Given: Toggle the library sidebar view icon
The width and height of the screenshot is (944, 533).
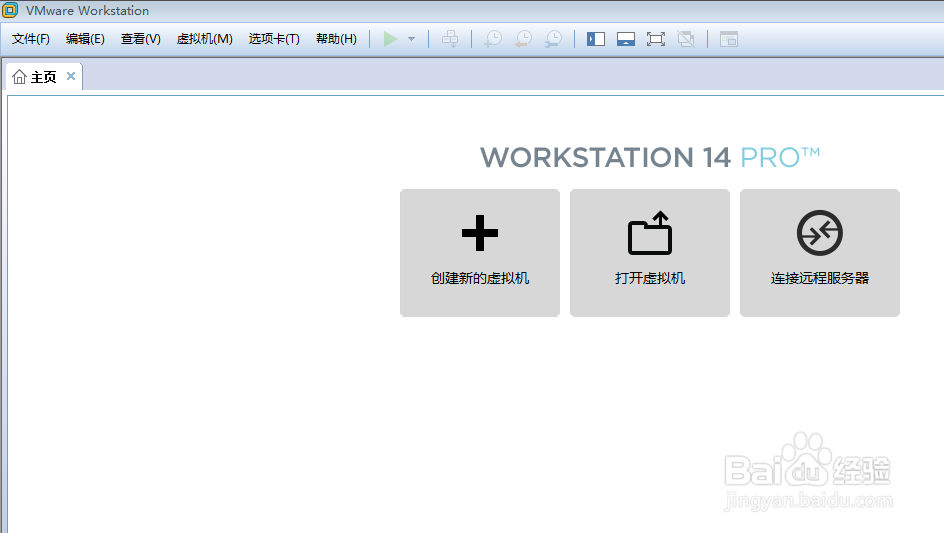Looking at the screenshot, I should tap(595, 39).
